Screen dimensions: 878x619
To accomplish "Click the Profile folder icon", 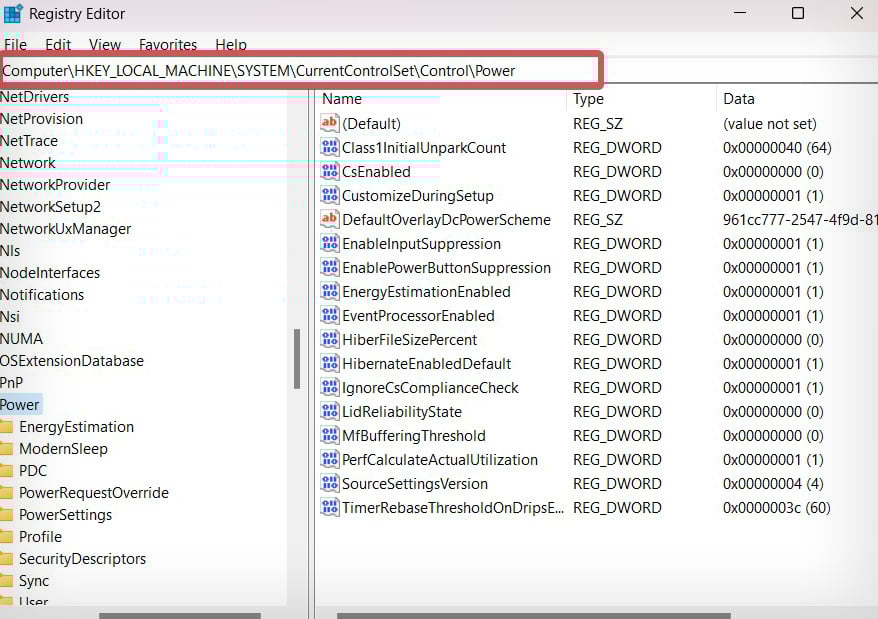I will tap(7, 537).
